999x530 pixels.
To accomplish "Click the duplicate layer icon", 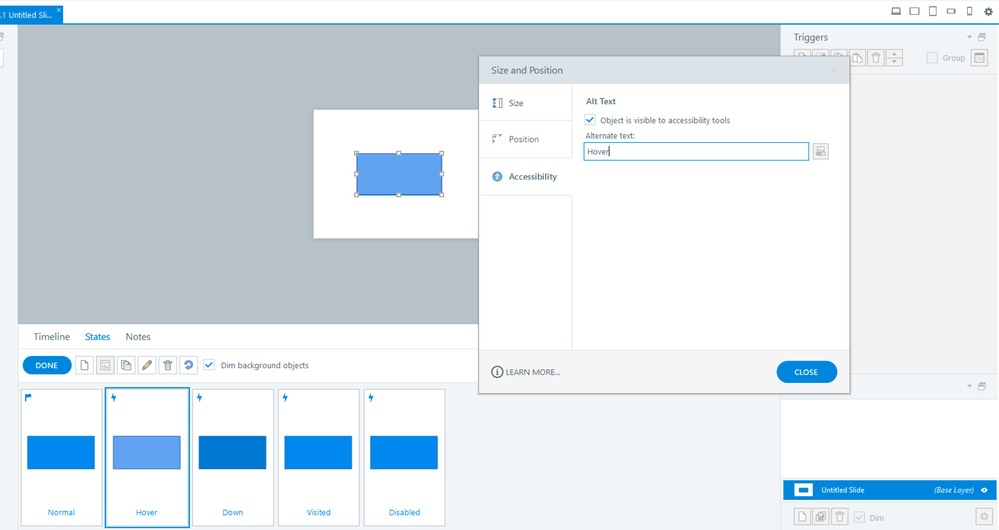I will coord(821,517).
